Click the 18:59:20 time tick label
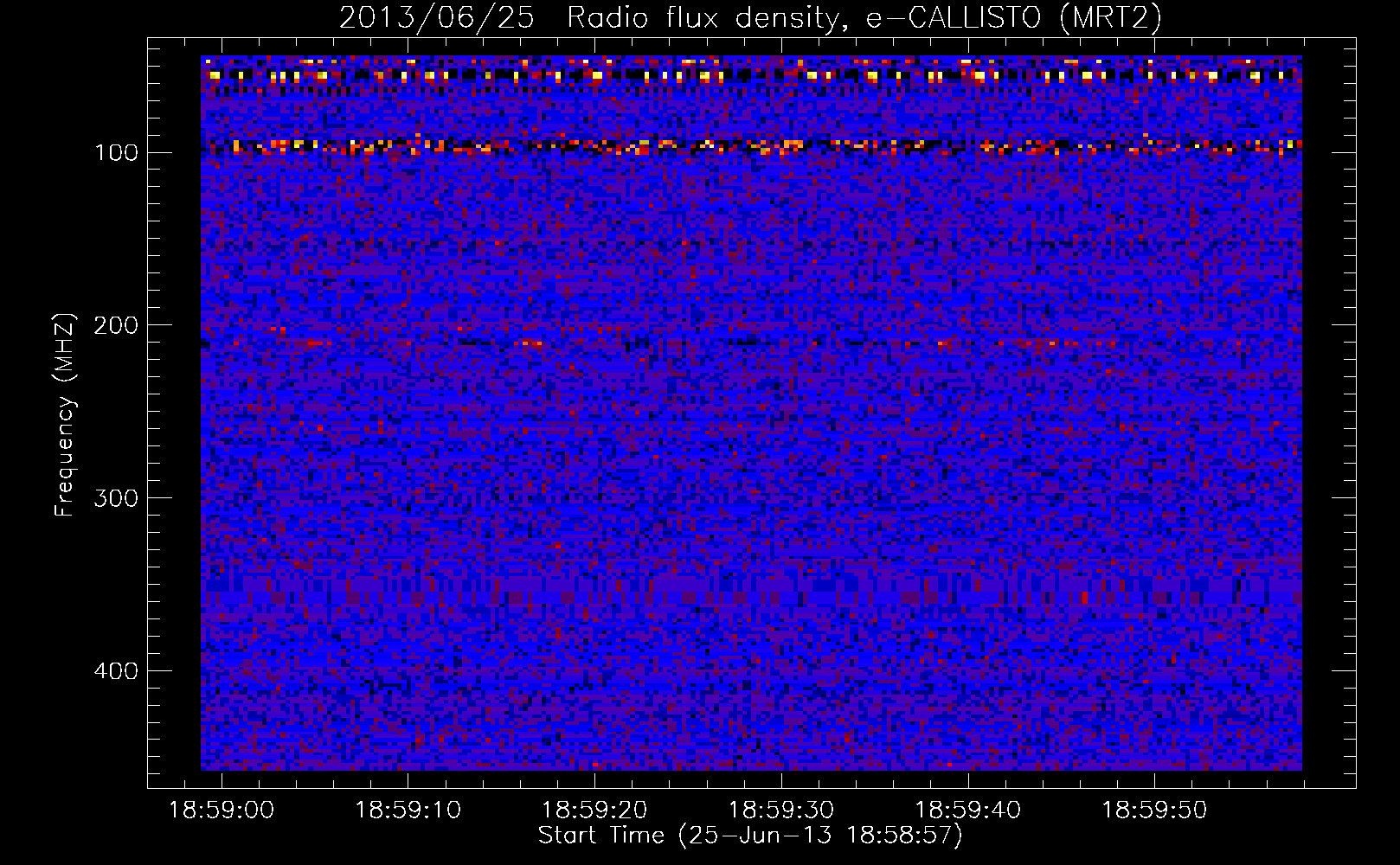The image size is (1400, 865). coord(594,811)
